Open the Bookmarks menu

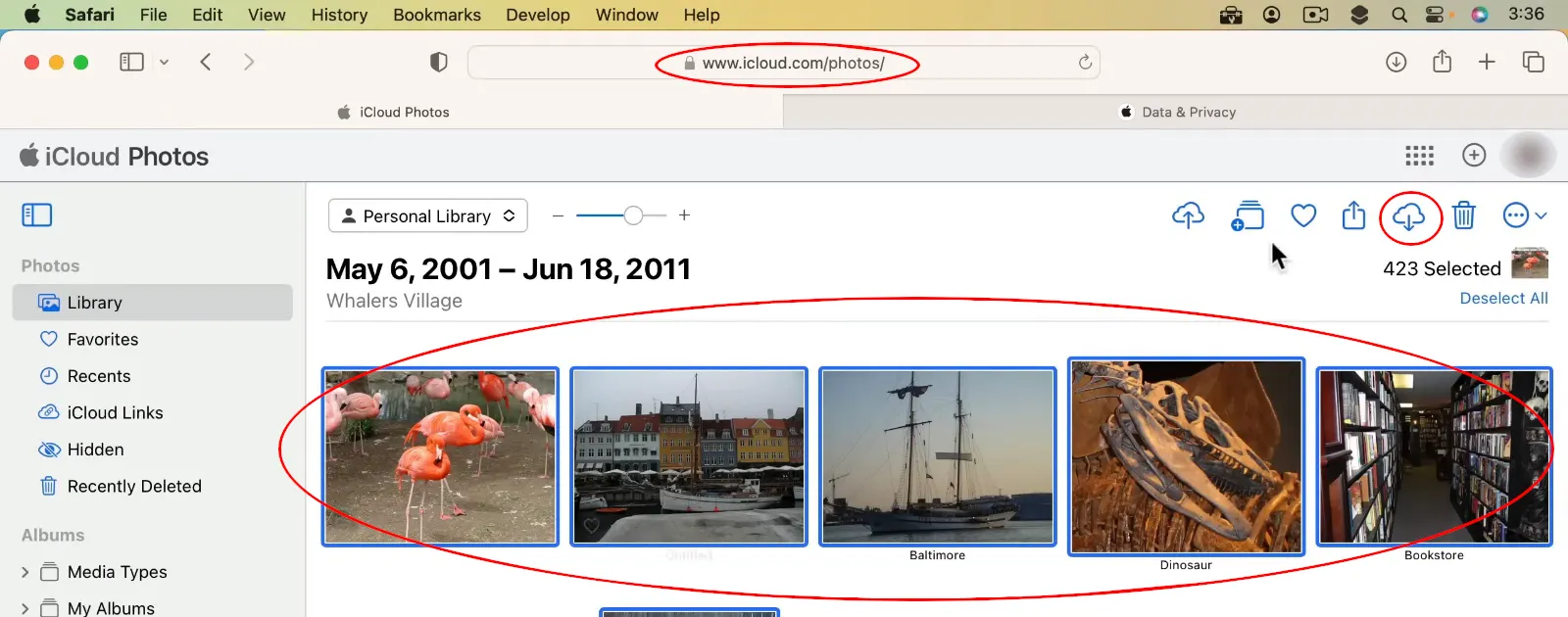436,15
